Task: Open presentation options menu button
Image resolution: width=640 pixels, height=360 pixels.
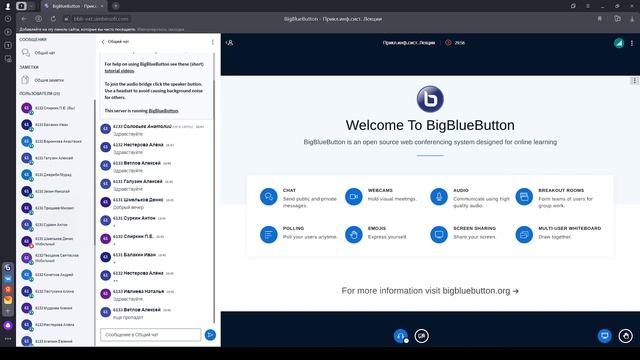Action: pyautogui.click(x=634, y=80)
